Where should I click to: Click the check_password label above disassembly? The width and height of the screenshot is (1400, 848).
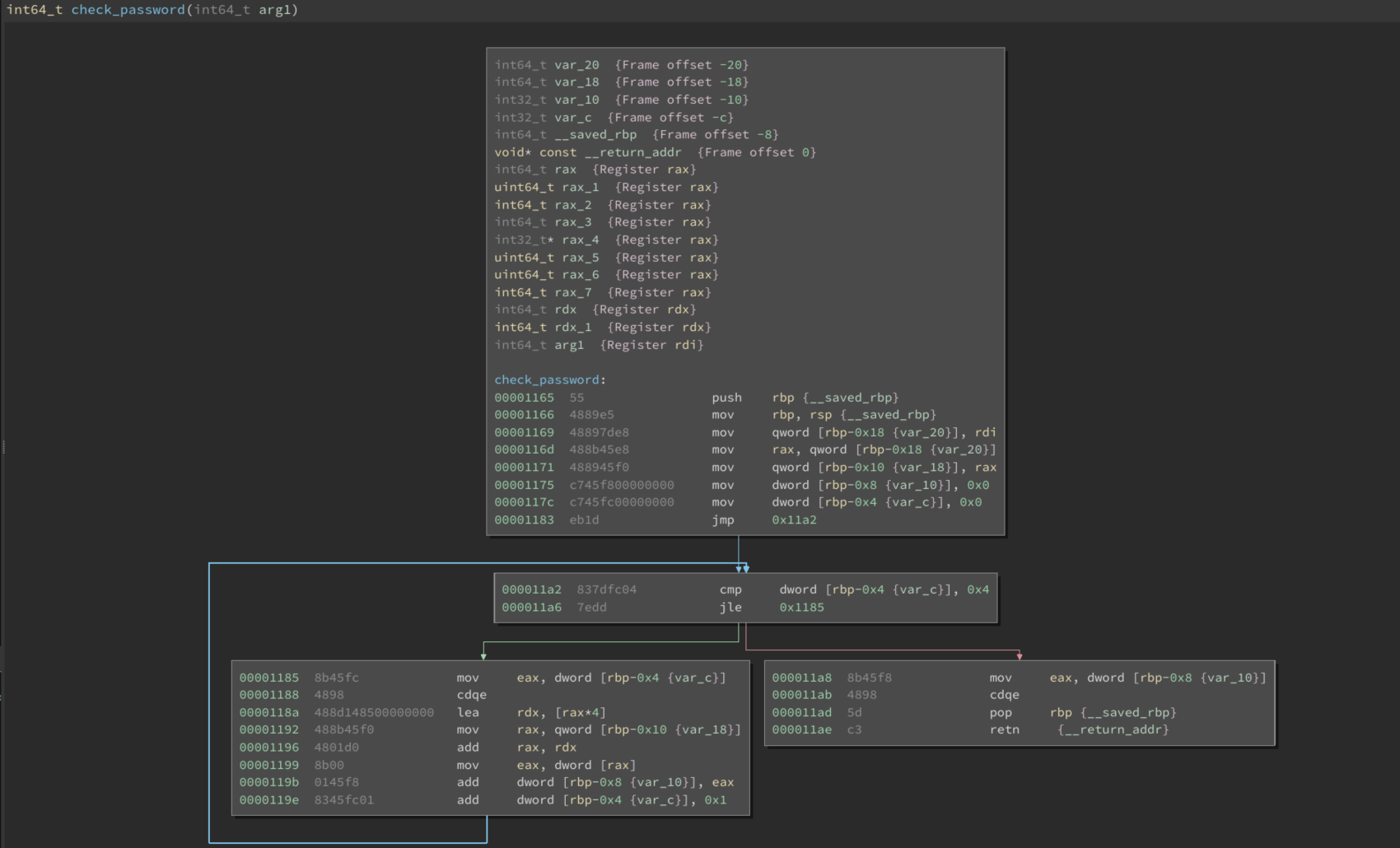point(547,380)
